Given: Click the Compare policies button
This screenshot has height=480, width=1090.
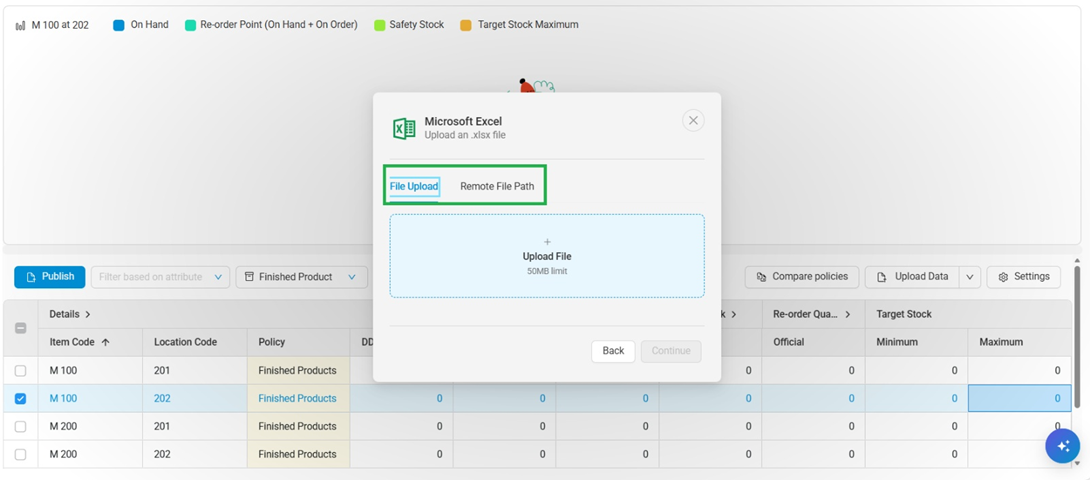Looking at the screenshot, I should 803,277.
